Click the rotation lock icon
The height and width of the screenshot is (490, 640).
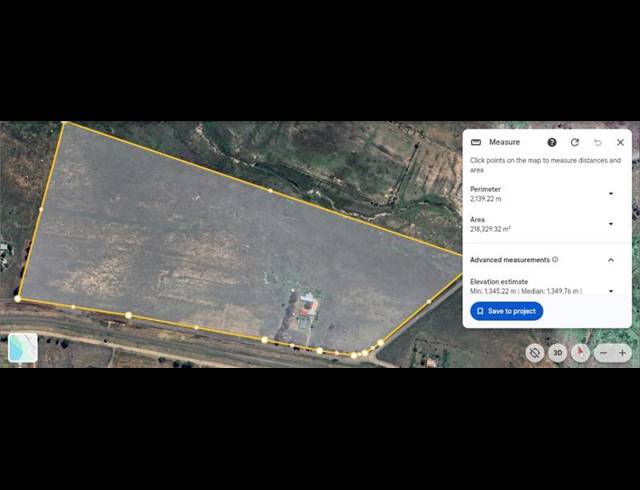535,352
